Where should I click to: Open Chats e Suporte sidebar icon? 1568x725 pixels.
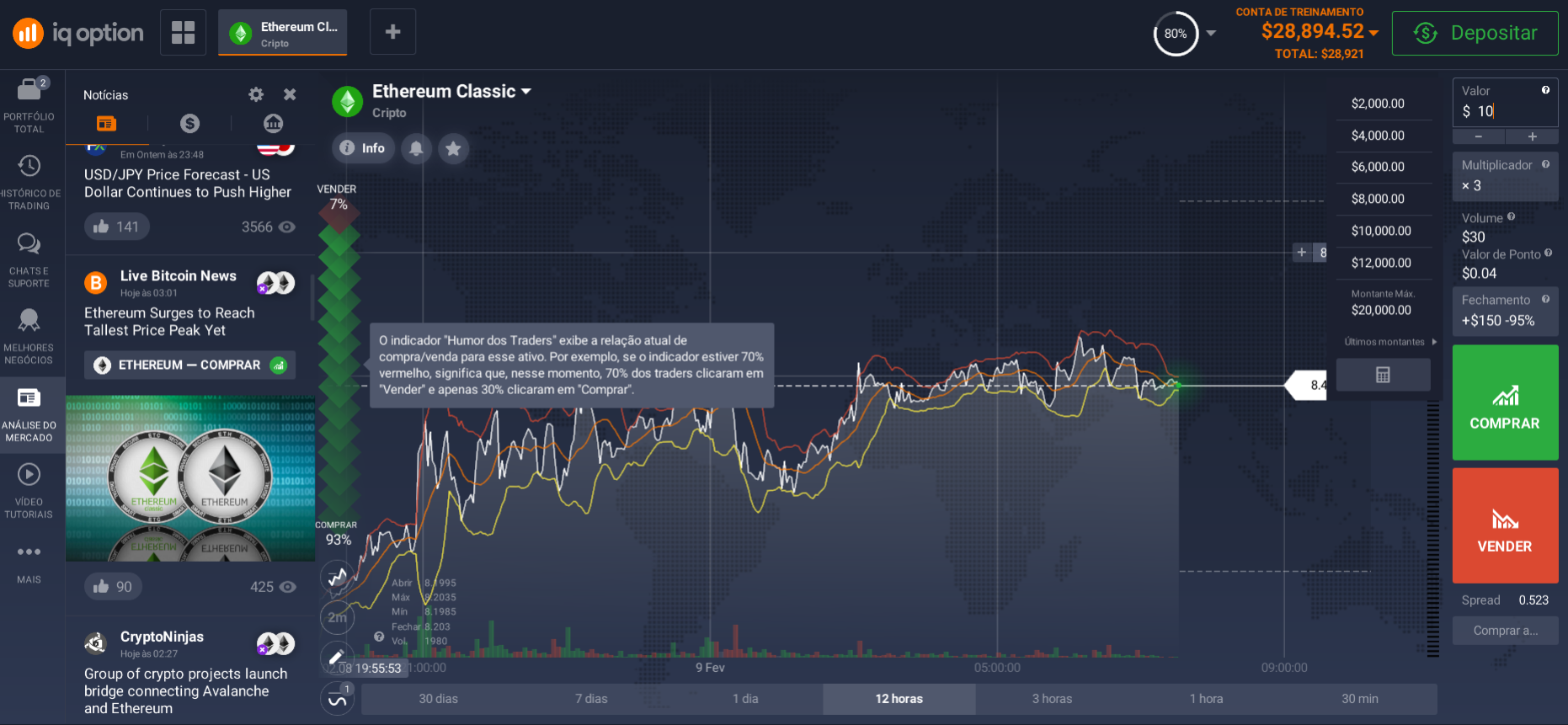29,260
